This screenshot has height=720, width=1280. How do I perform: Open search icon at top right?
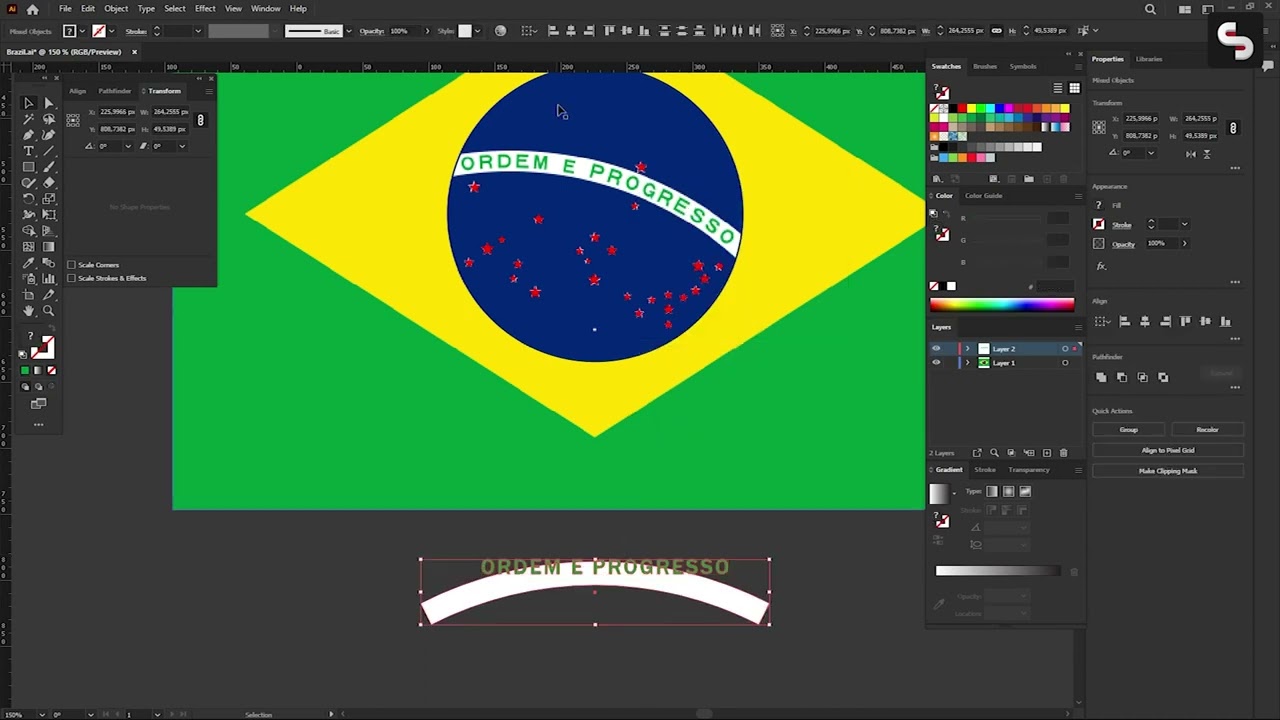(x=1150, y=9)
